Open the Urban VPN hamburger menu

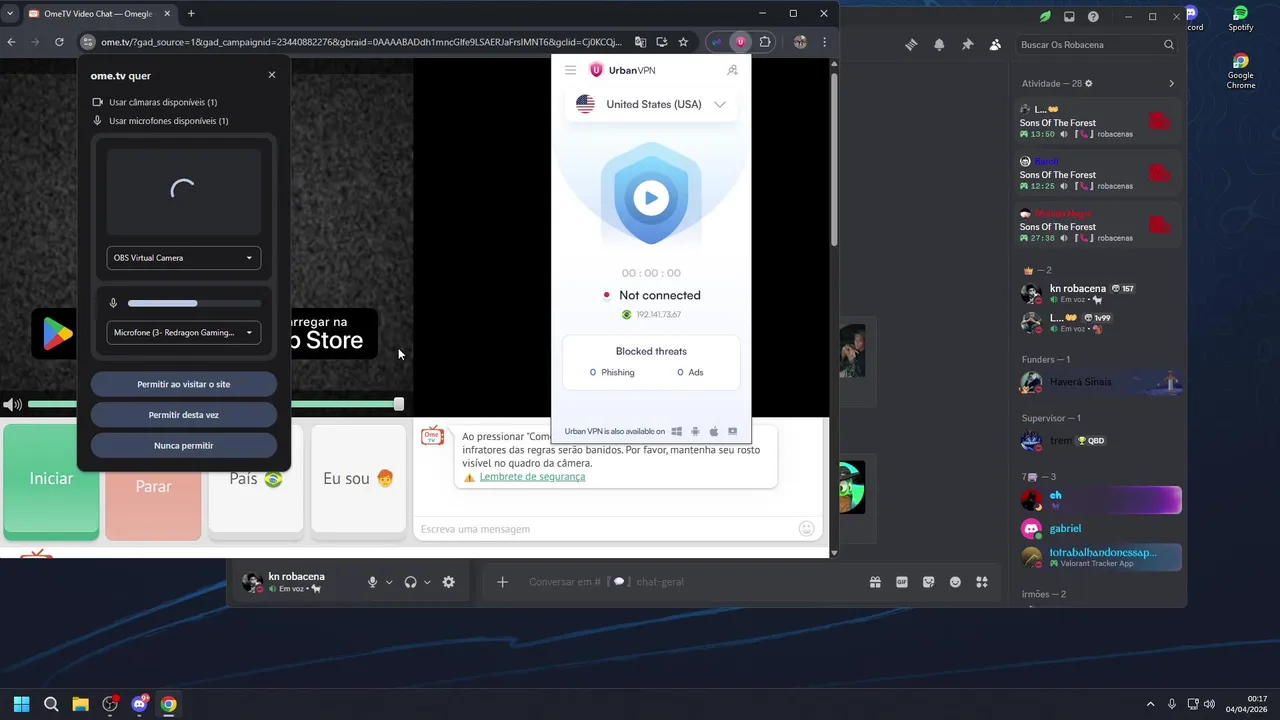(570, 70)
